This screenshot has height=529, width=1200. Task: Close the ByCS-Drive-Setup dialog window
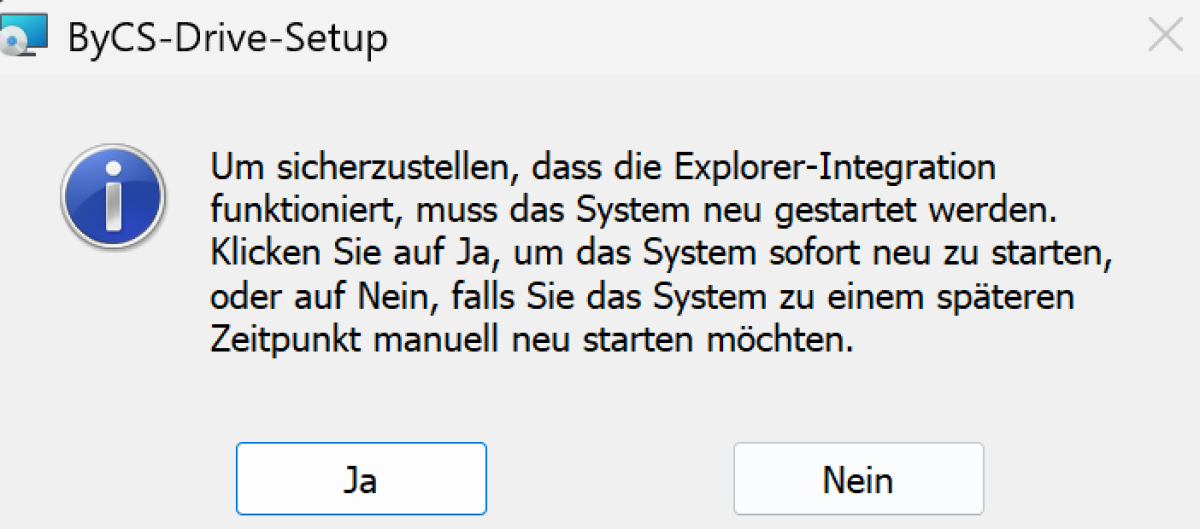pyautogui.click(x=1166, y=35)
